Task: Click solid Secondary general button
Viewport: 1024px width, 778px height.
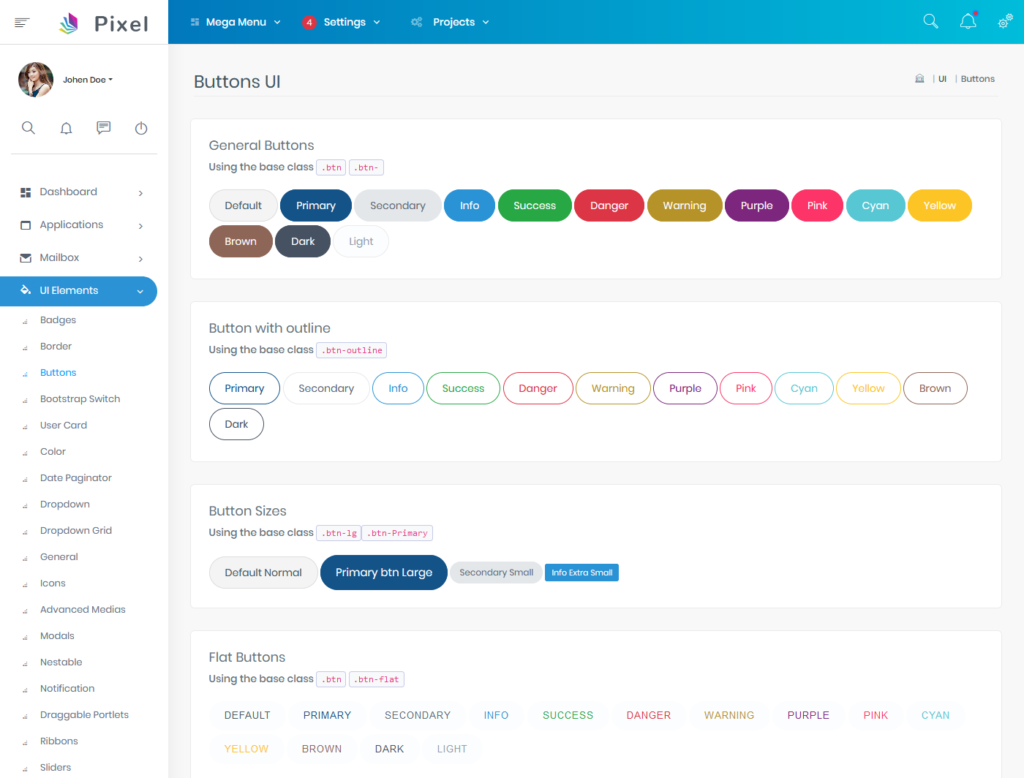Action: click(397, 206)
